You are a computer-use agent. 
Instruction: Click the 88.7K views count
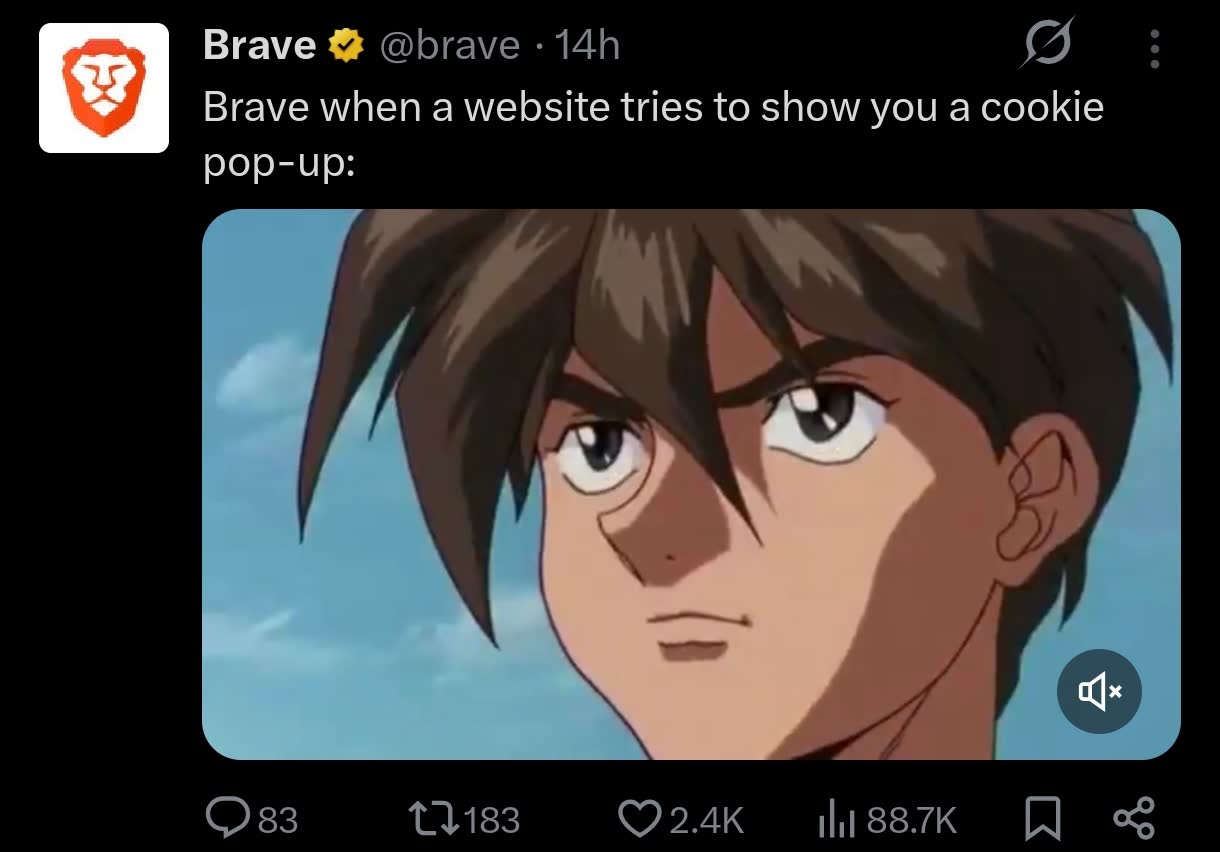tap(912, 821)
